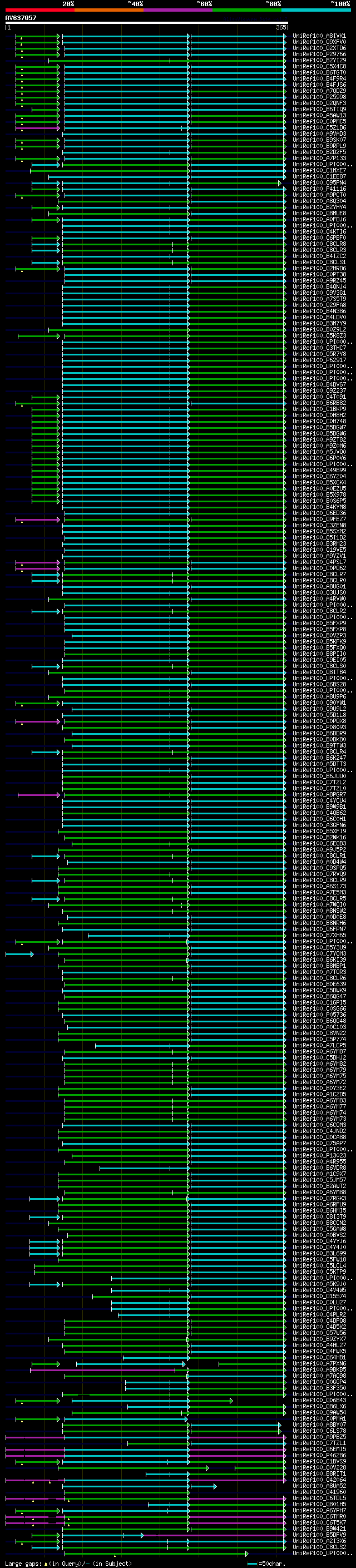Image resolution: width=356 pixels, height=1568 pixels.
Task: Select the UniRef100_A7WQI0 label
Action: 319,904
